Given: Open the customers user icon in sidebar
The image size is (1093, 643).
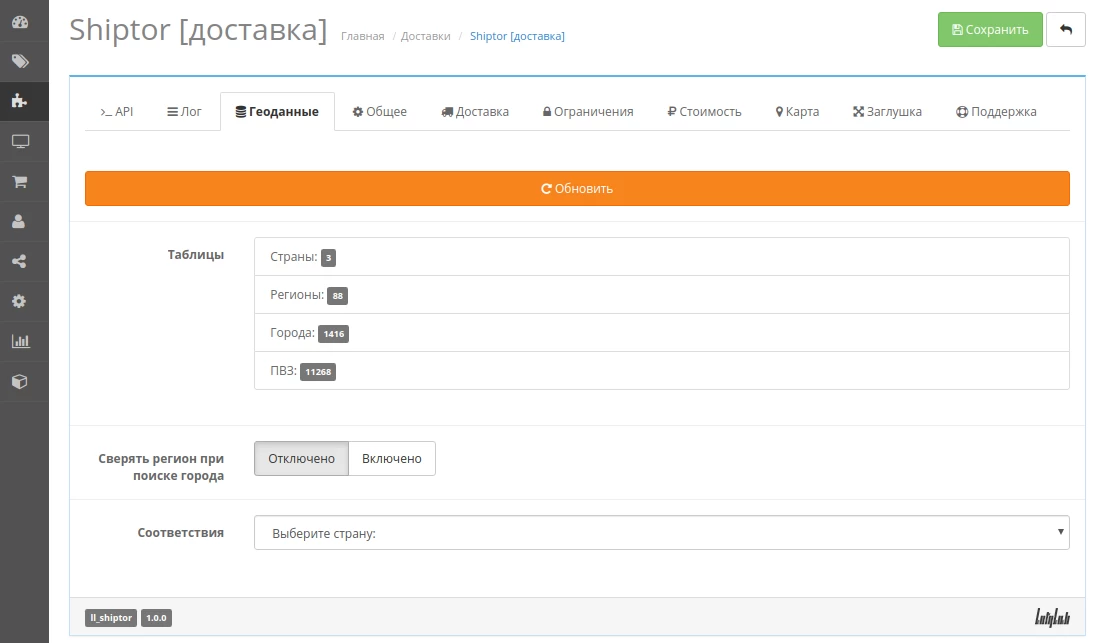Looking at the screenshot, I should [20, 221].
